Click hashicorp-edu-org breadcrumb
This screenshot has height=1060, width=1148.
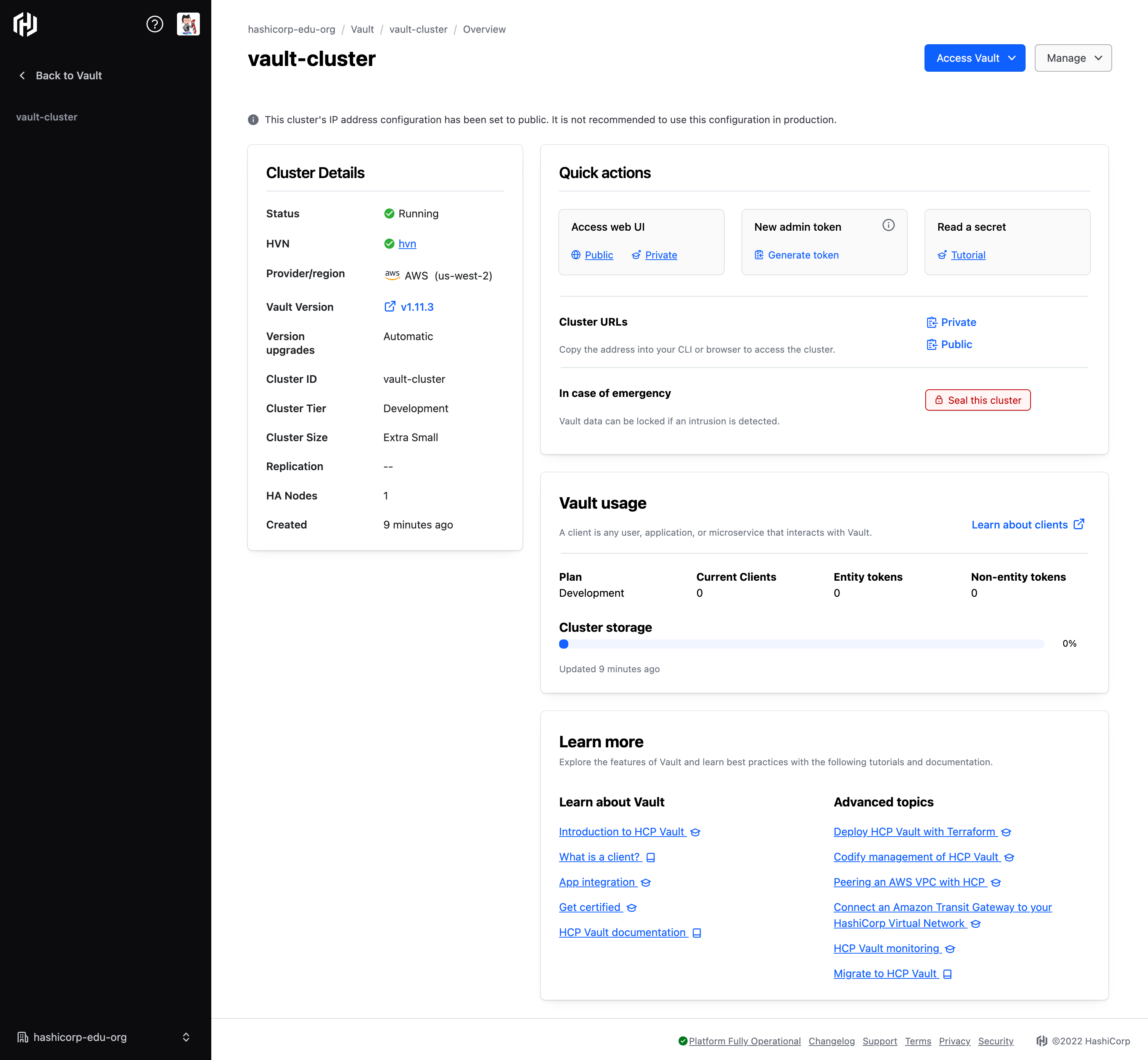pos(291,29)
